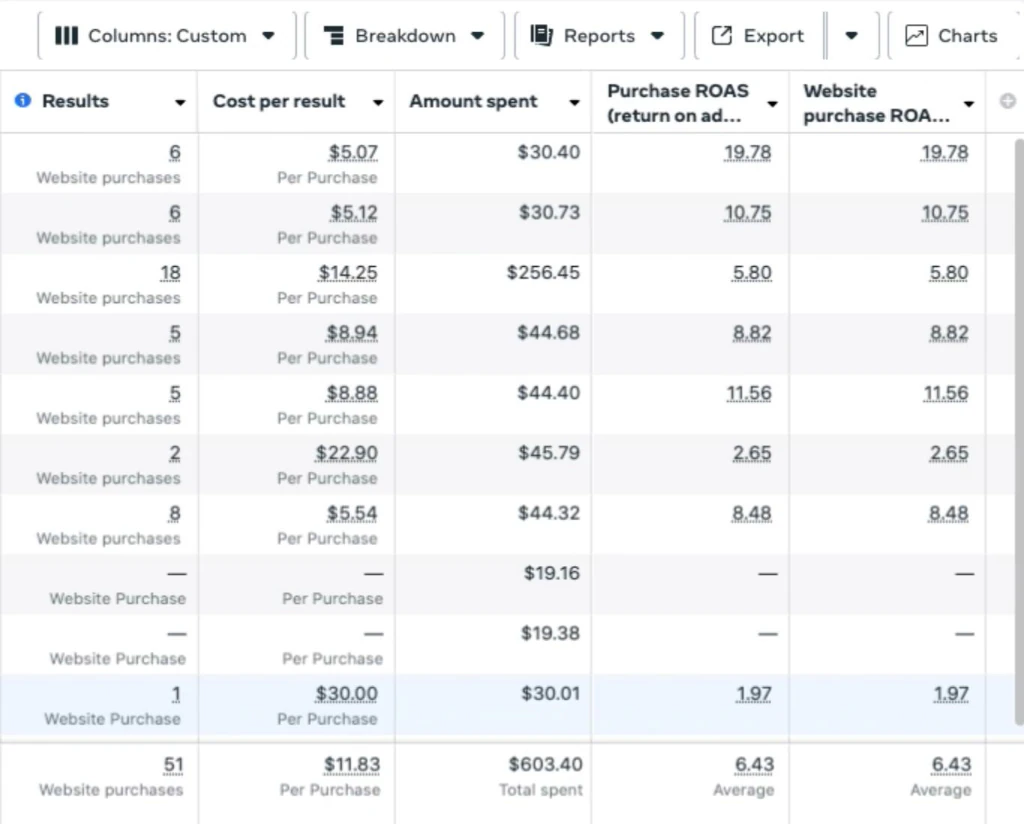This screenshot has height=824, width=1024.
Task: Click the Breakdown stacked-rows icon
Action: click(x=334, y=35)
